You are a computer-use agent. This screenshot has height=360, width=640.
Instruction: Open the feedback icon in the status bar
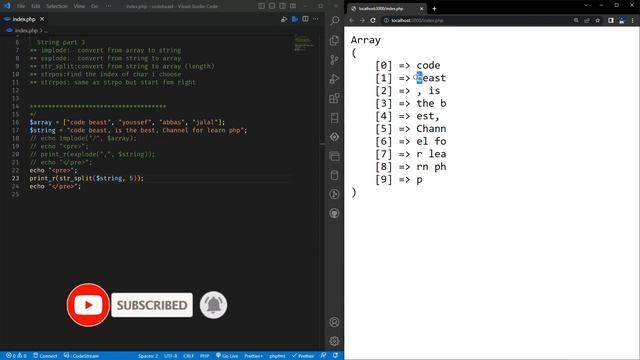[323, 356]
